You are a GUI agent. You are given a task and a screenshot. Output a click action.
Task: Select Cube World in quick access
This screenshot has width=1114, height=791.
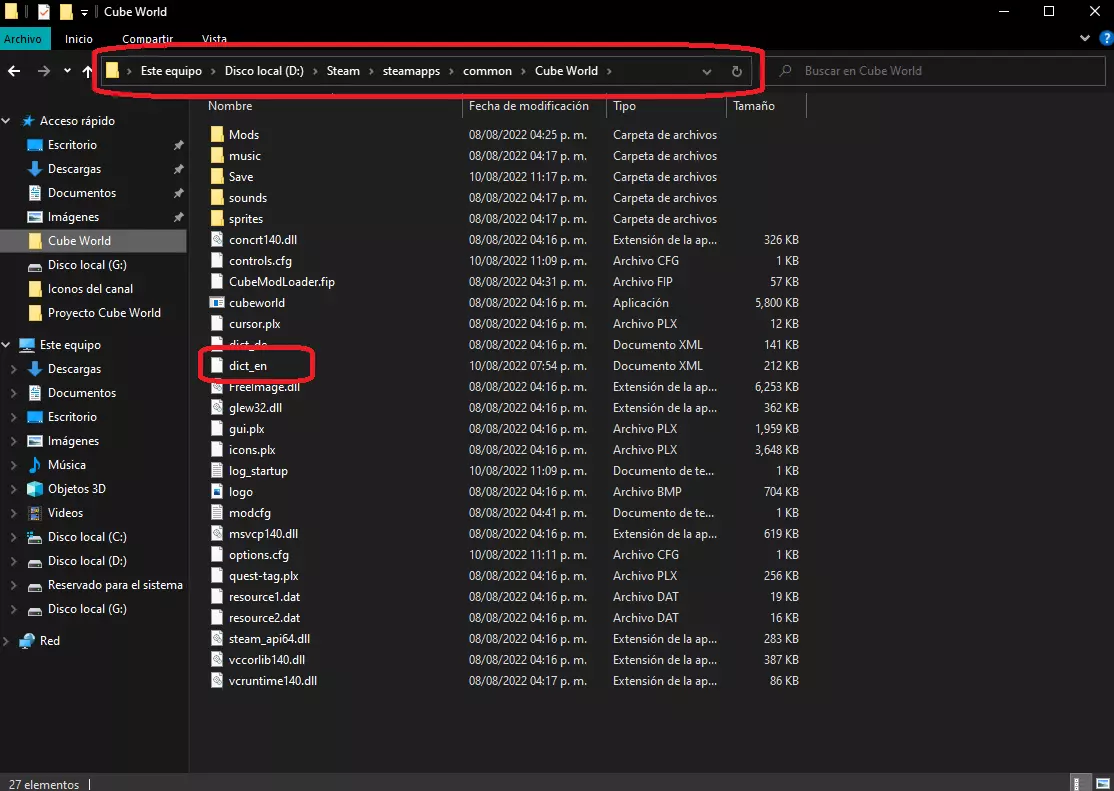(93, 241)
